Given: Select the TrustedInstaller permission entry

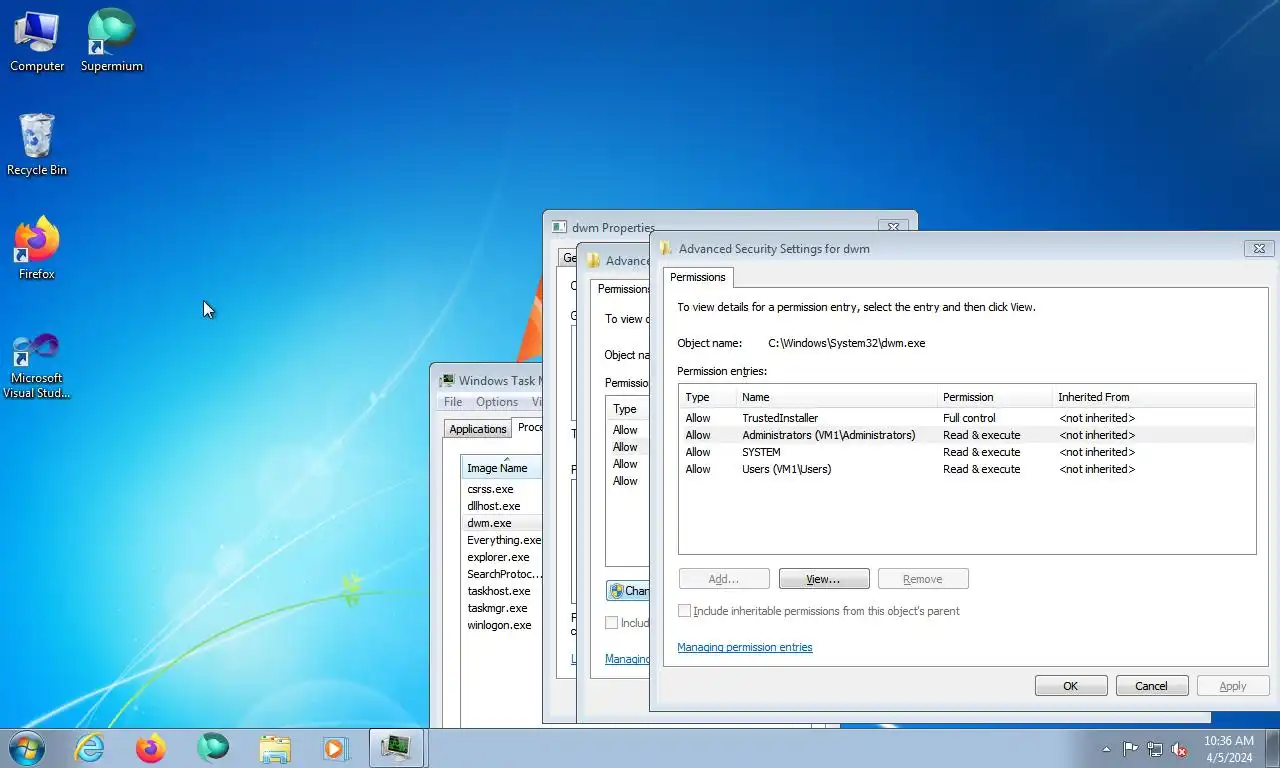Looking at the screenshot, I should [966, 418].
